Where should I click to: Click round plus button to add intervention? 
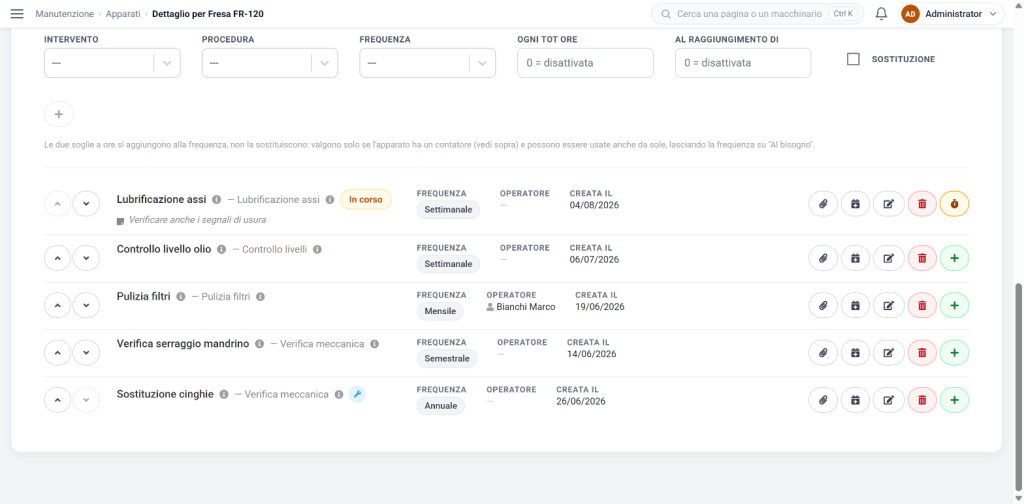point(59,114)
